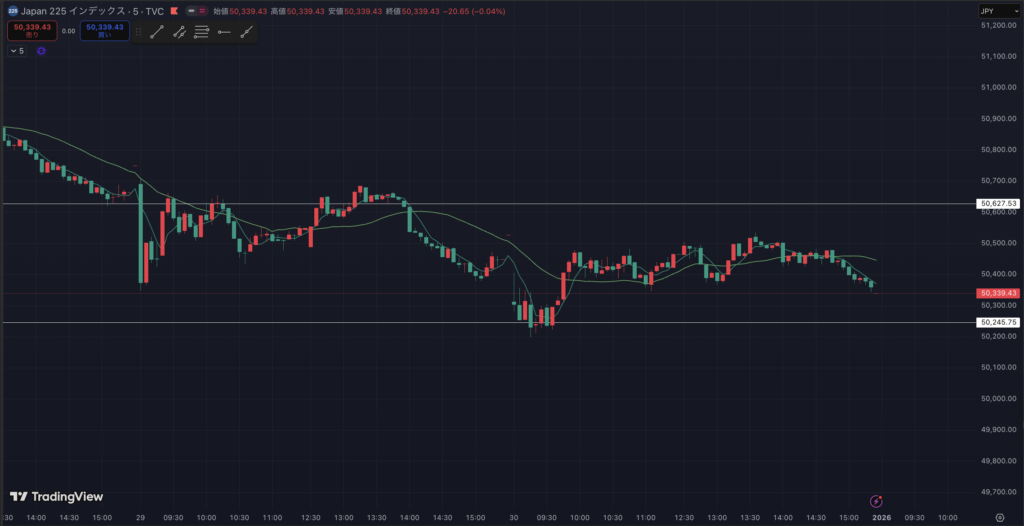Viewport: 1024px width, 526px height.
Task: Collapse the indicator legend showing 5
Action: tap(16, 51)
